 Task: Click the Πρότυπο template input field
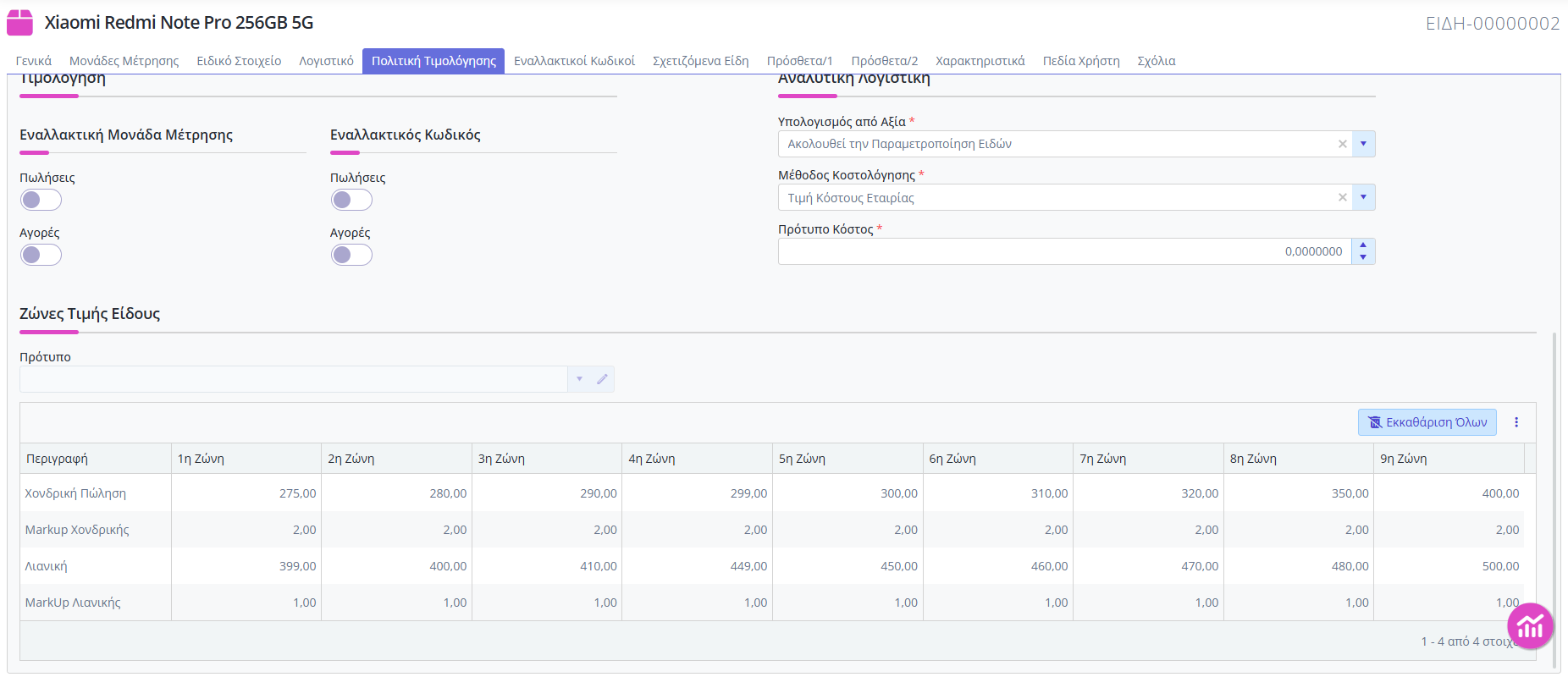click(x=293, y=379)
